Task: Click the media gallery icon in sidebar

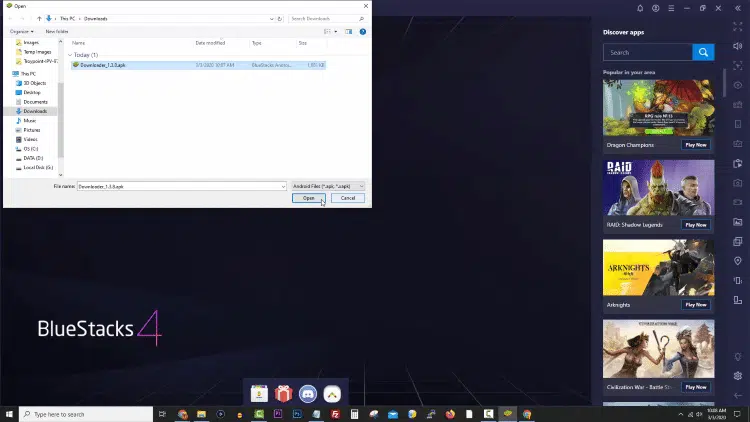Action: click(x=738, y=222)
